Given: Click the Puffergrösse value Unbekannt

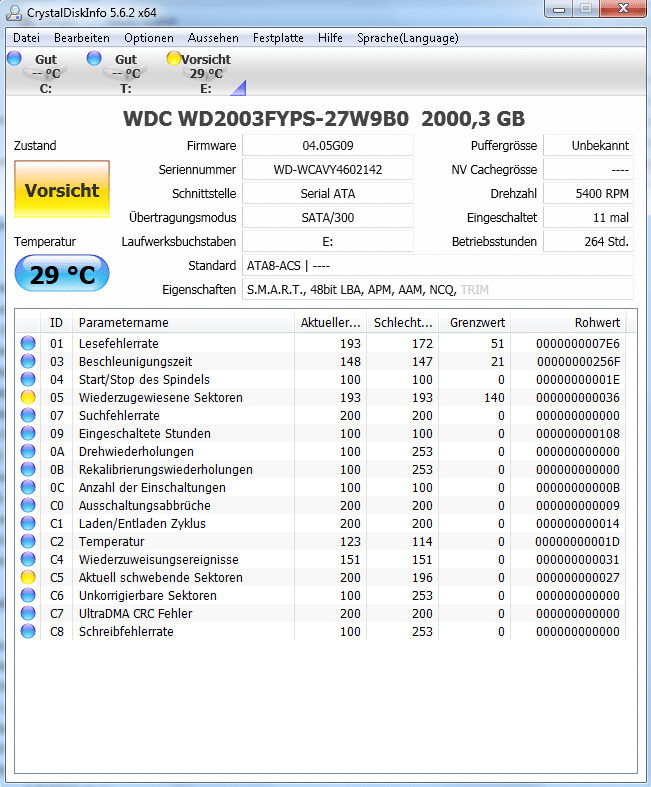Looking at the screenshot, I should pos(589,146).
